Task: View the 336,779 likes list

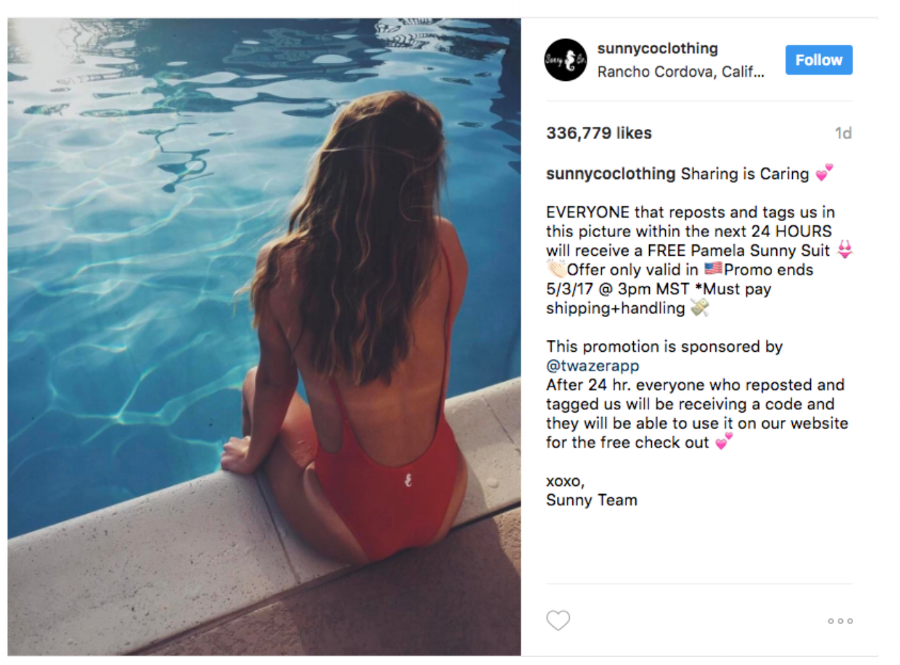Action: (598, 133)
